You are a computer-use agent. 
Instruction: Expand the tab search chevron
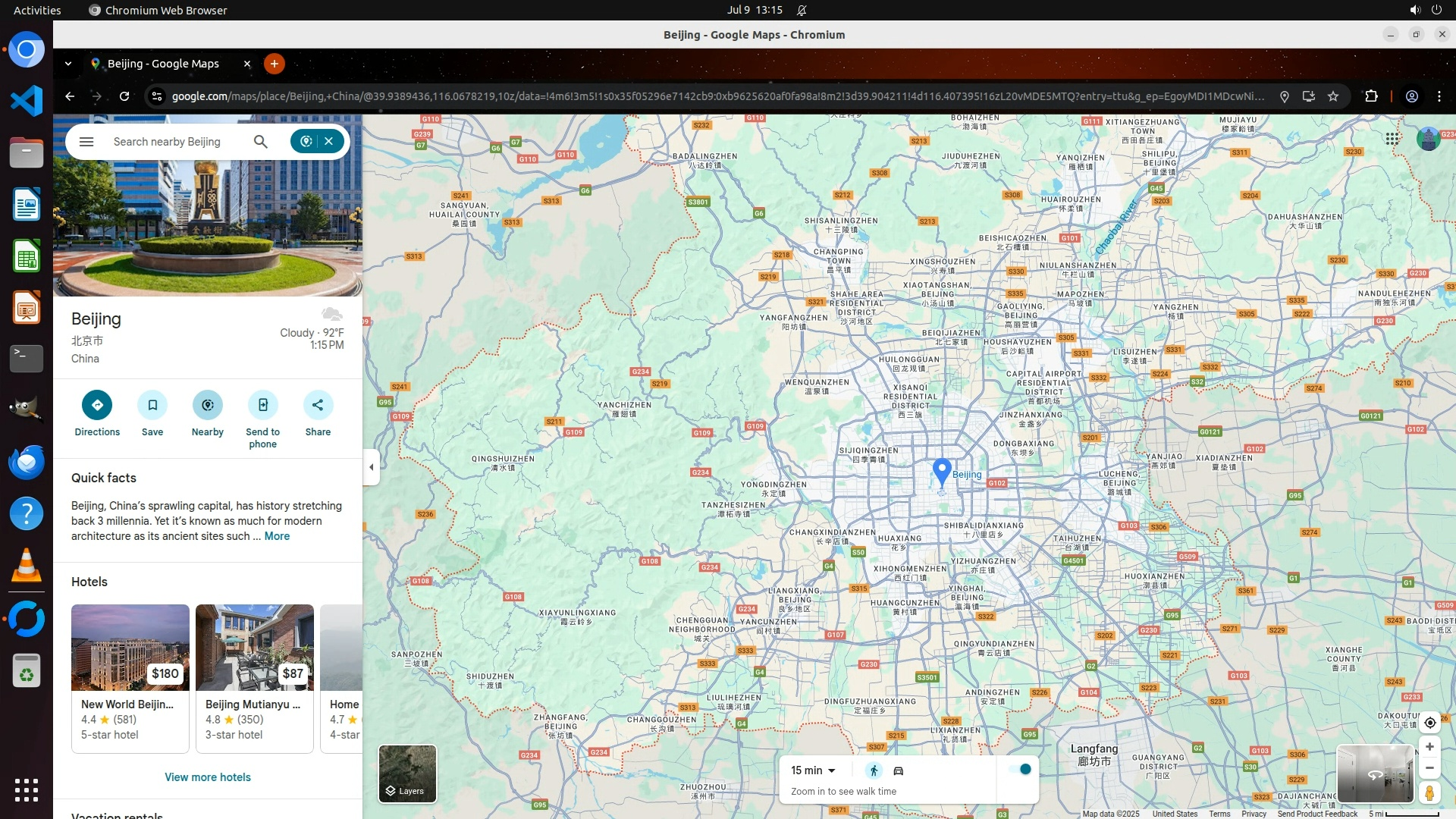[68, 64]
